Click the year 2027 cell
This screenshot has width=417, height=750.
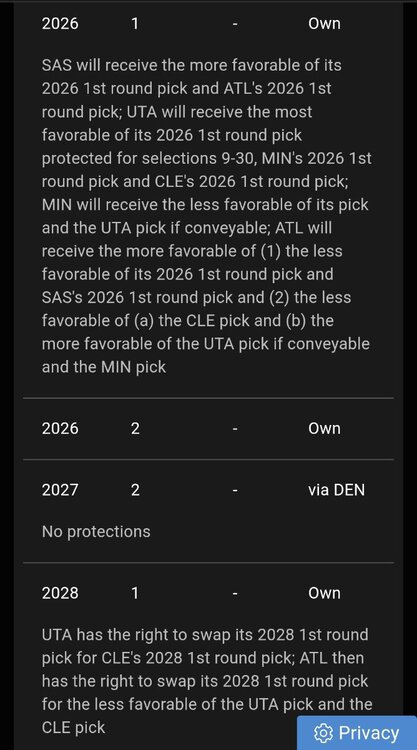click(60, 490)
